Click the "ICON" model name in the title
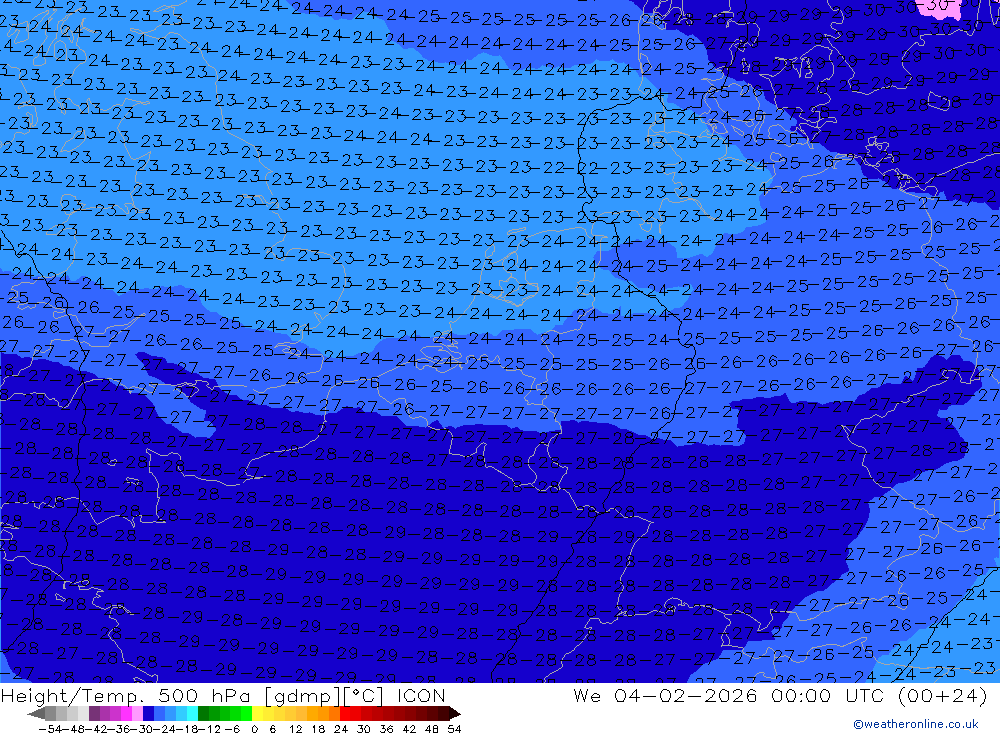 click(x=421, y=695)
